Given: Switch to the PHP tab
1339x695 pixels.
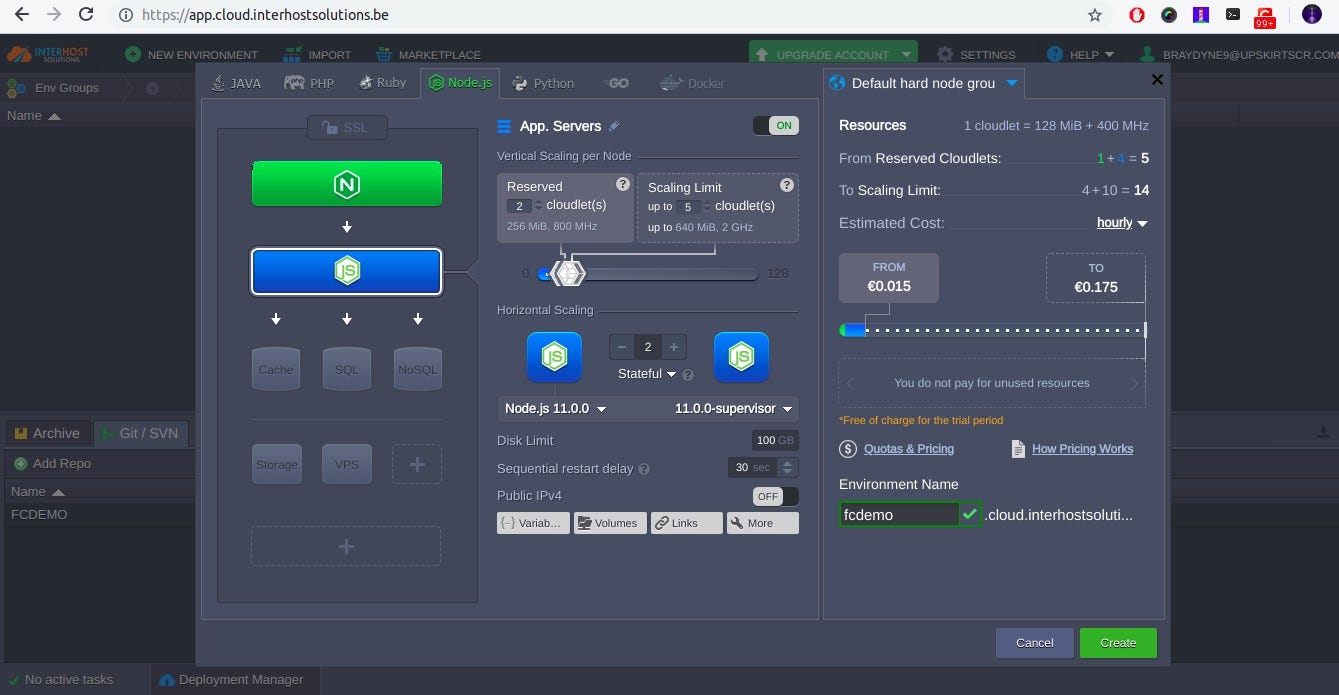Looking at the screenshot, I should (309, 83).
